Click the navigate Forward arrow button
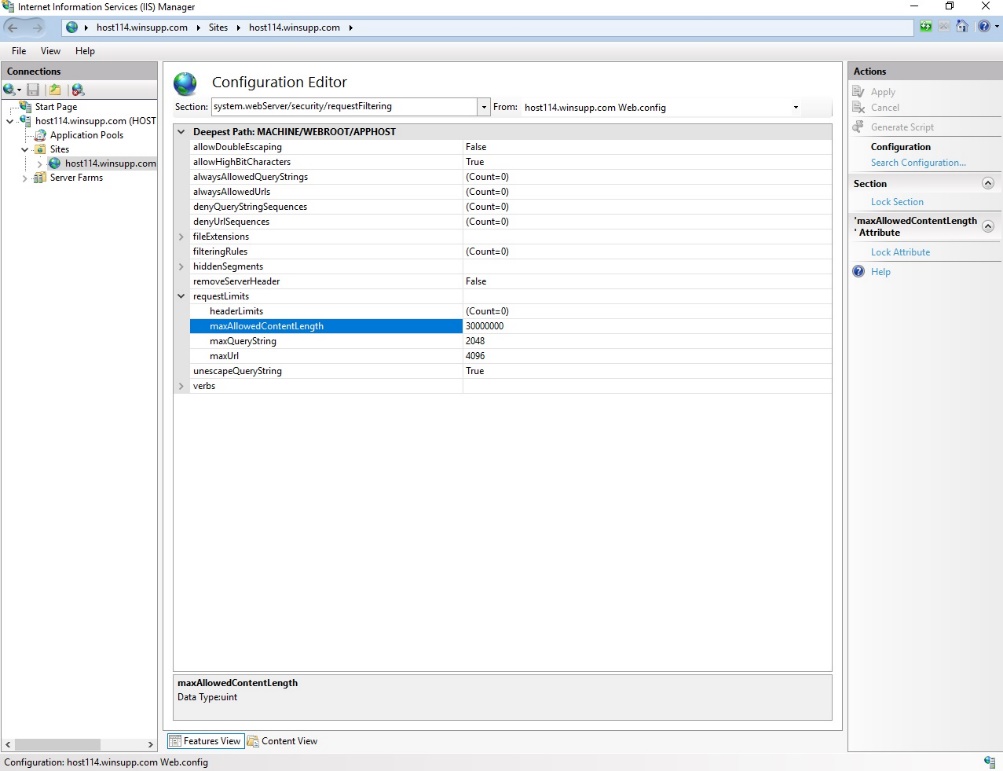This screenshot has height=771, width=1003. coord(37,28)
